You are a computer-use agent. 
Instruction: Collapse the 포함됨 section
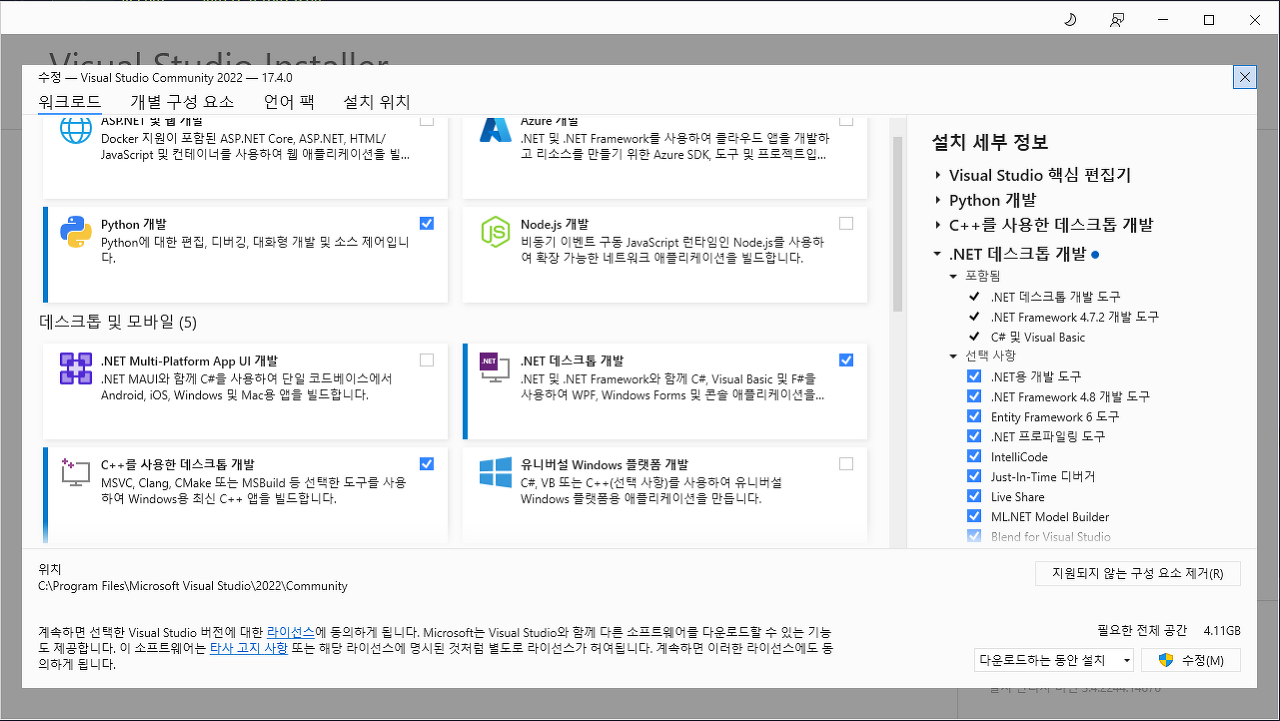(x=954, y=276)
